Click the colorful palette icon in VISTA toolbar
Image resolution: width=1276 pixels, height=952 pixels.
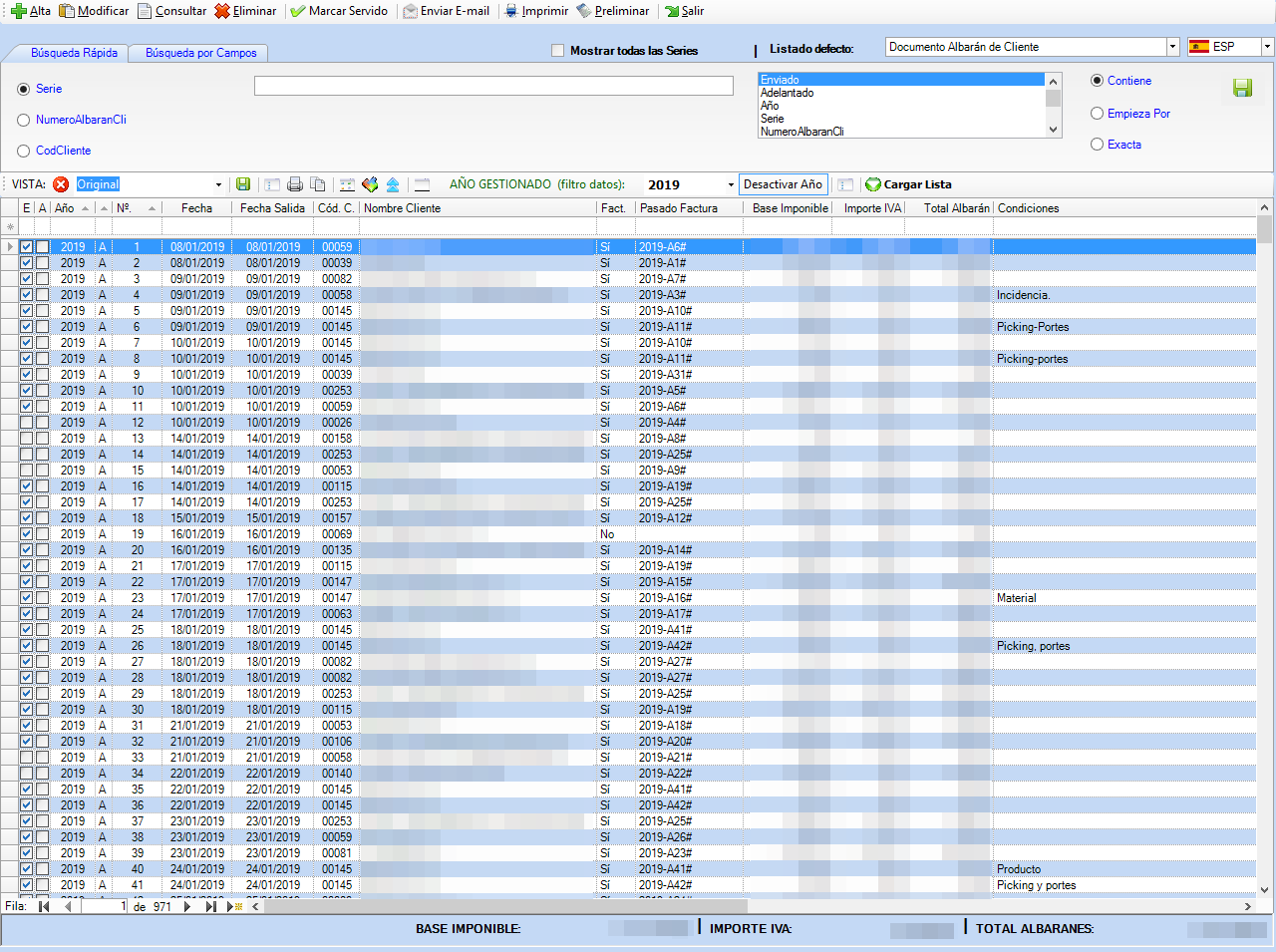pos(370,184)
